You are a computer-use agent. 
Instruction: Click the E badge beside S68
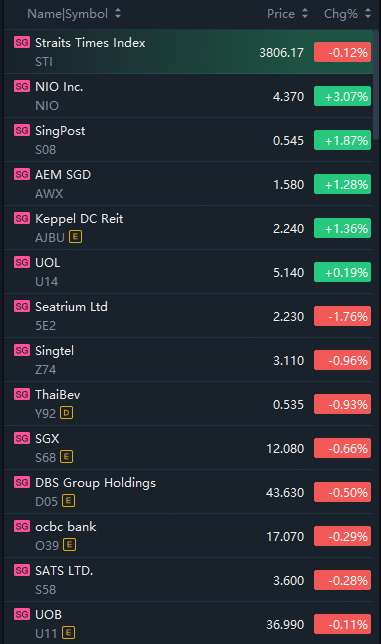[67, 456]
